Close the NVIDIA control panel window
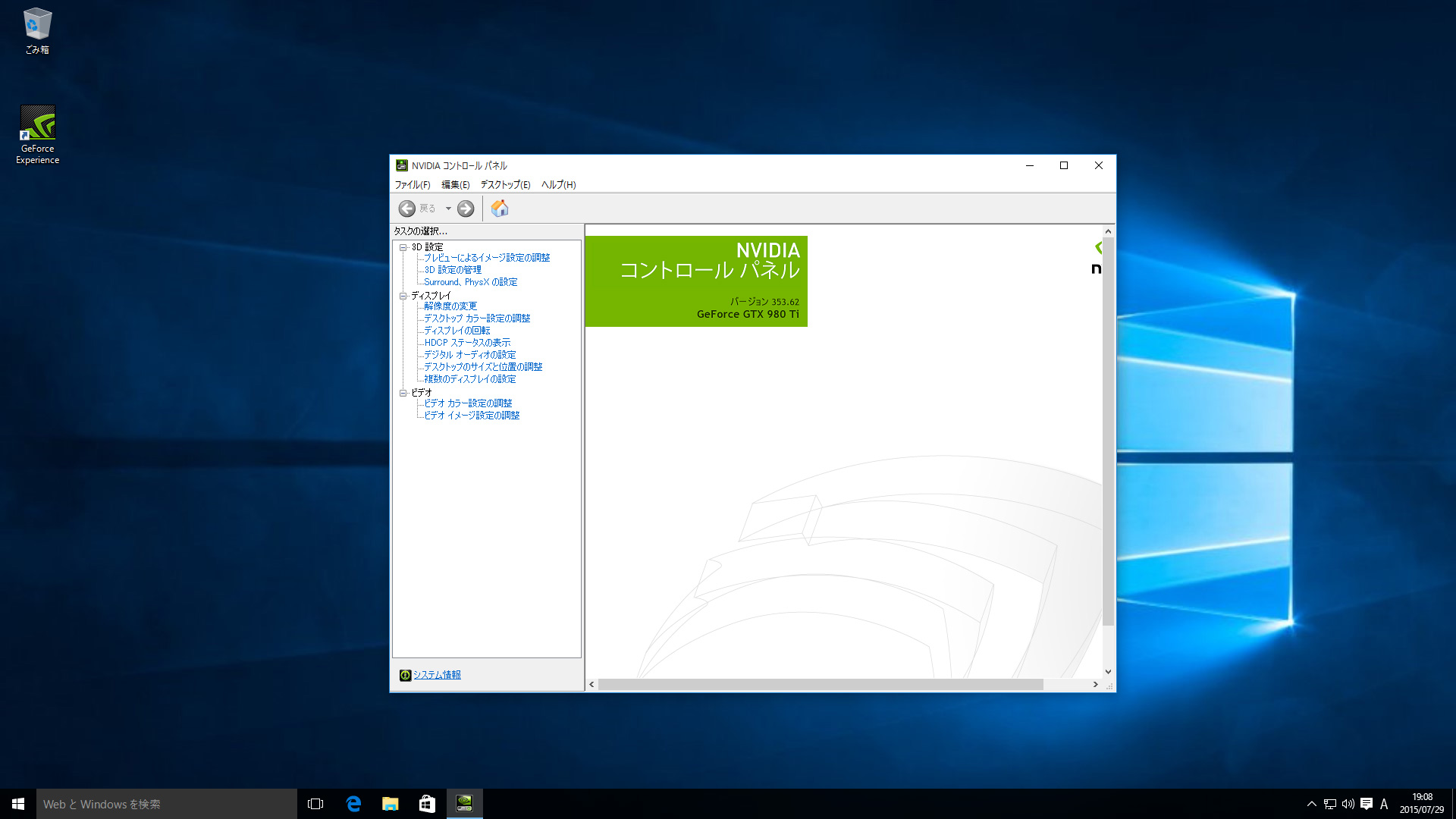This screenshot has width=1456, height=819. [1098, 165]
